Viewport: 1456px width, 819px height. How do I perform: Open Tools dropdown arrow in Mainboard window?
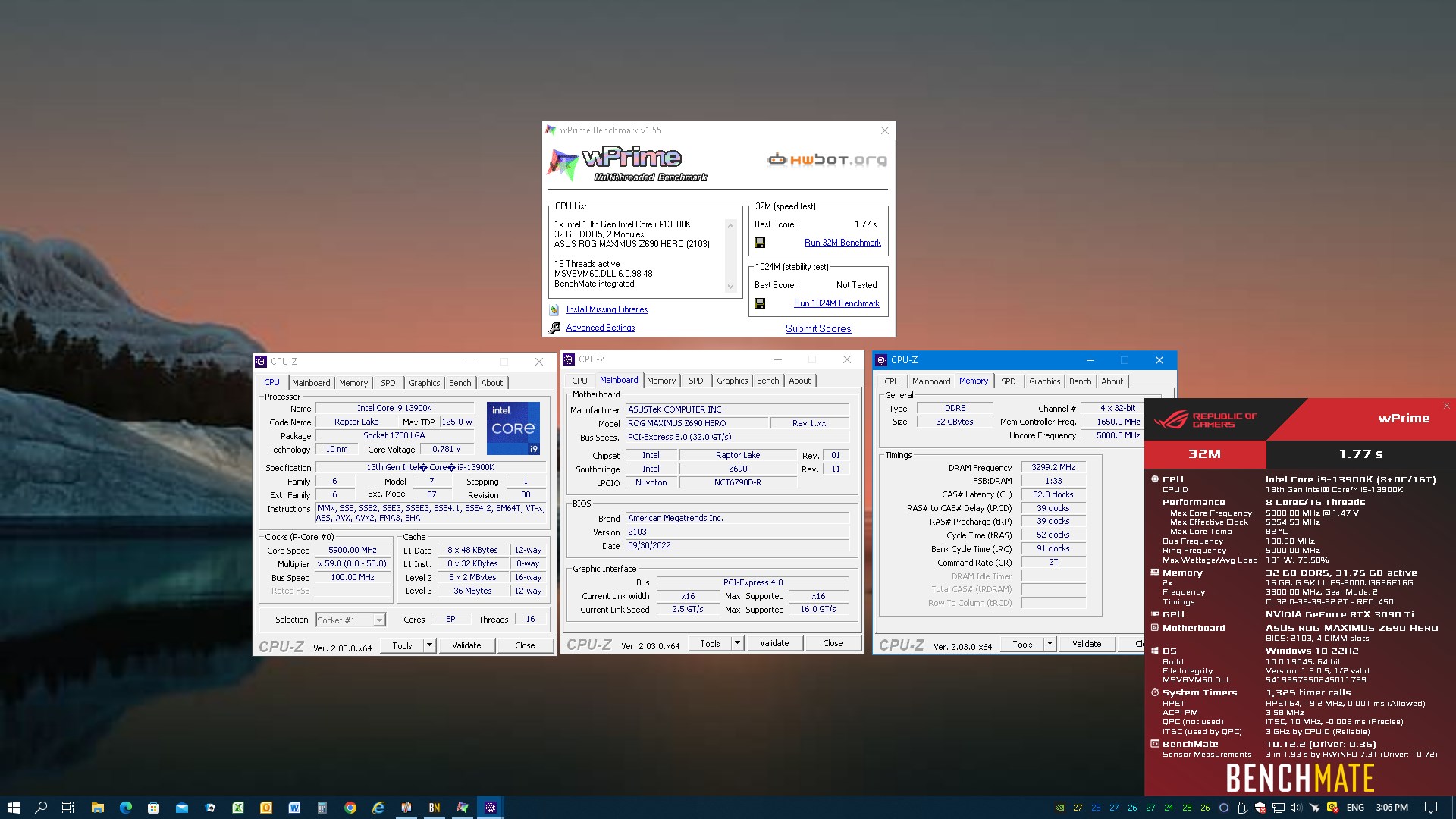click(x=737, y=643)
